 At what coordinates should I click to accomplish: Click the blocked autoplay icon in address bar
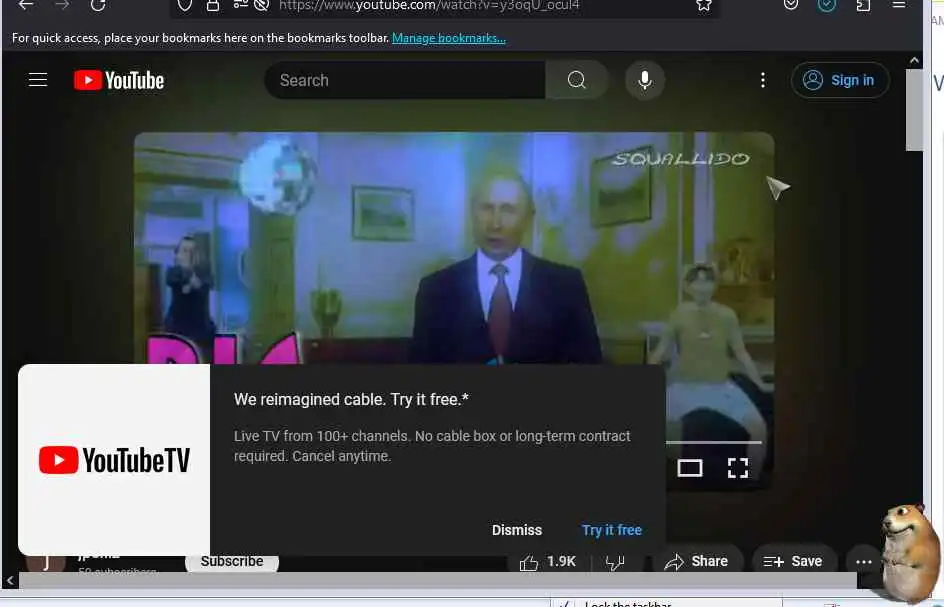click(261, 5)
